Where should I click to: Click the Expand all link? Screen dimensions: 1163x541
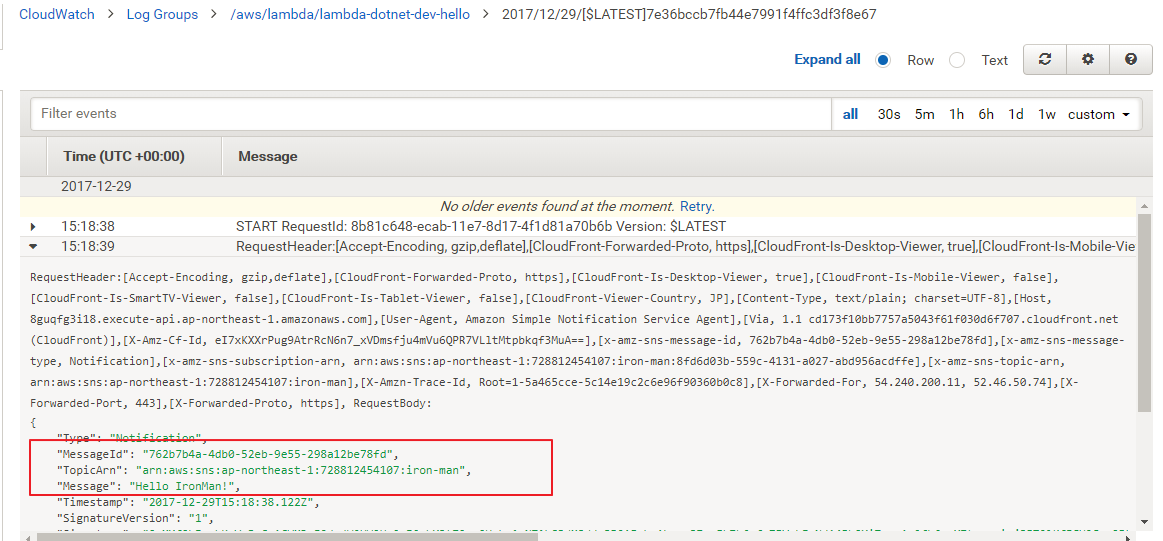point(827,59)
